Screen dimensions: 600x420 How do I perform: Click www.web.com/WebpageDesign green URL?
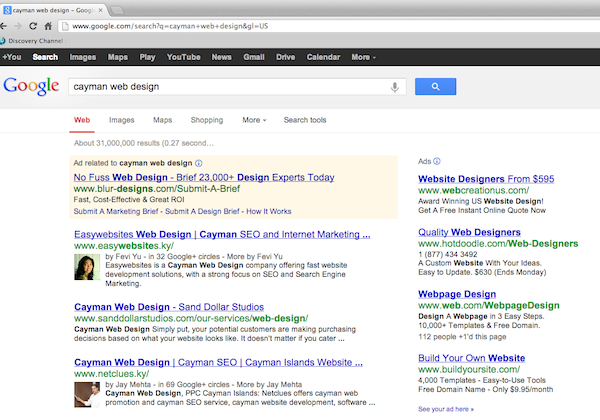click(489, 305)
